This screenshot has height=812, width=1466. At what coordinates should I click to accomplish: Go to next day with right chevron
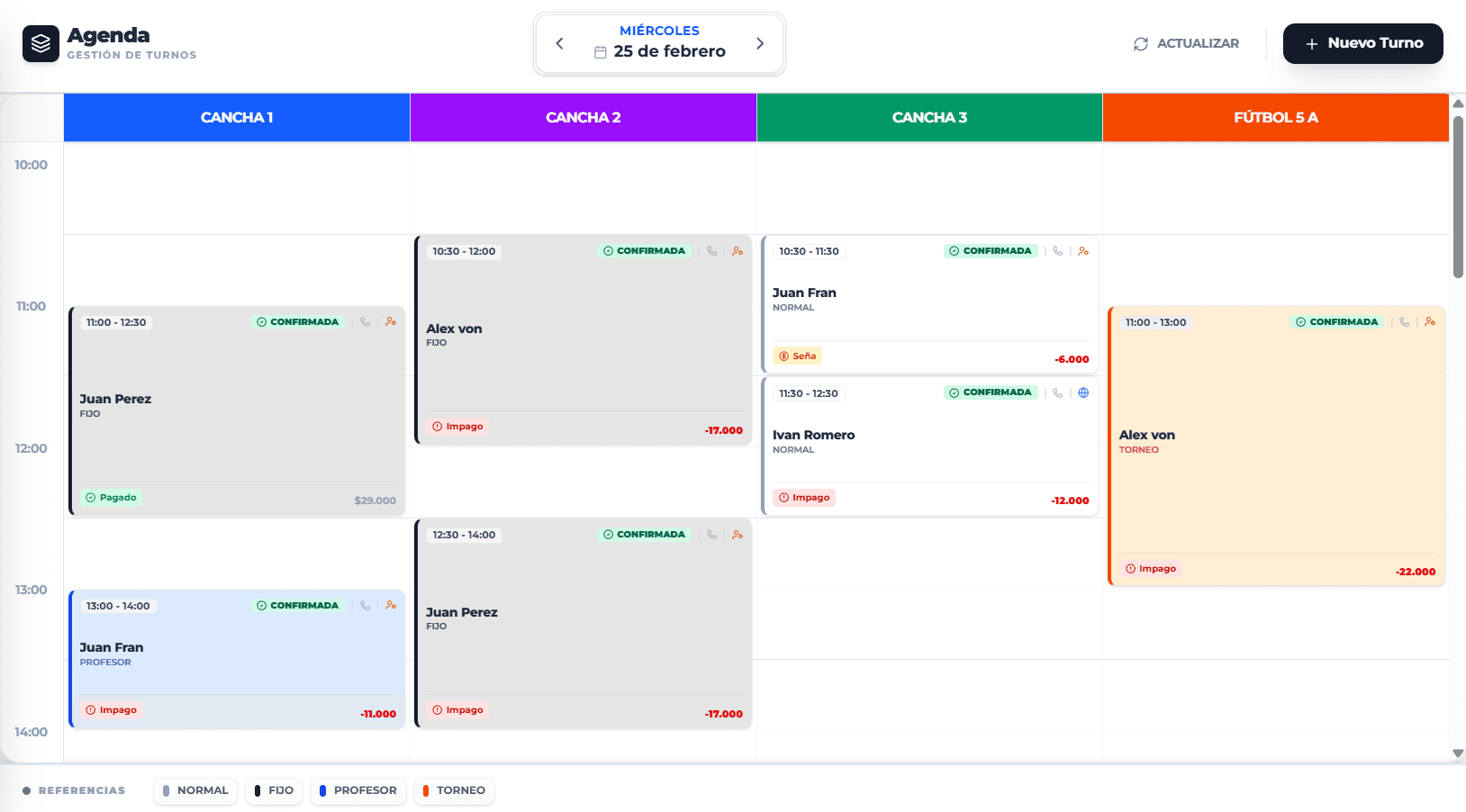point(760,43)
